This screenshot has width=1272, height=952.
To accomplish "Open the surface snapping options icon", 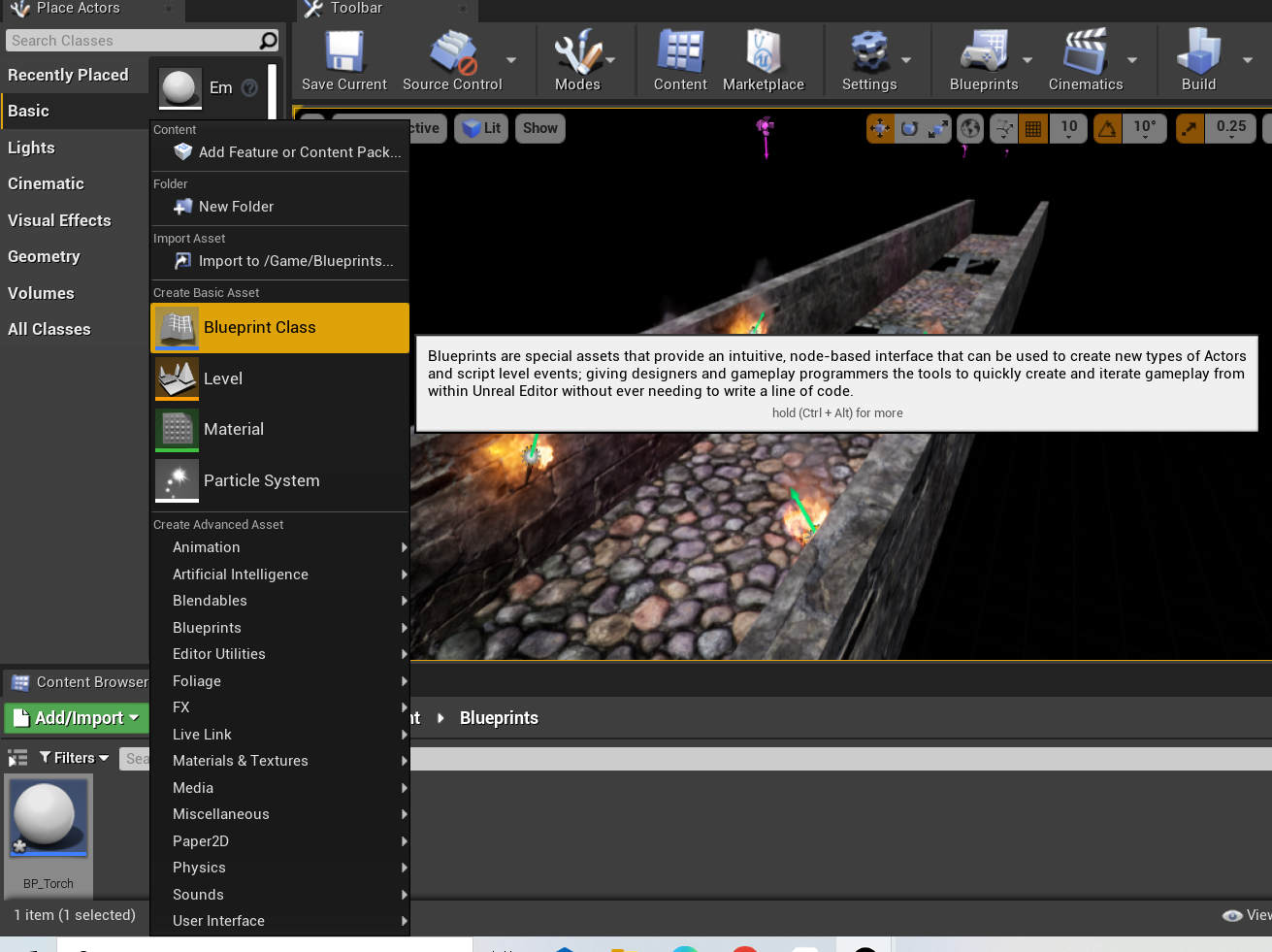I will coord(1004,128).
